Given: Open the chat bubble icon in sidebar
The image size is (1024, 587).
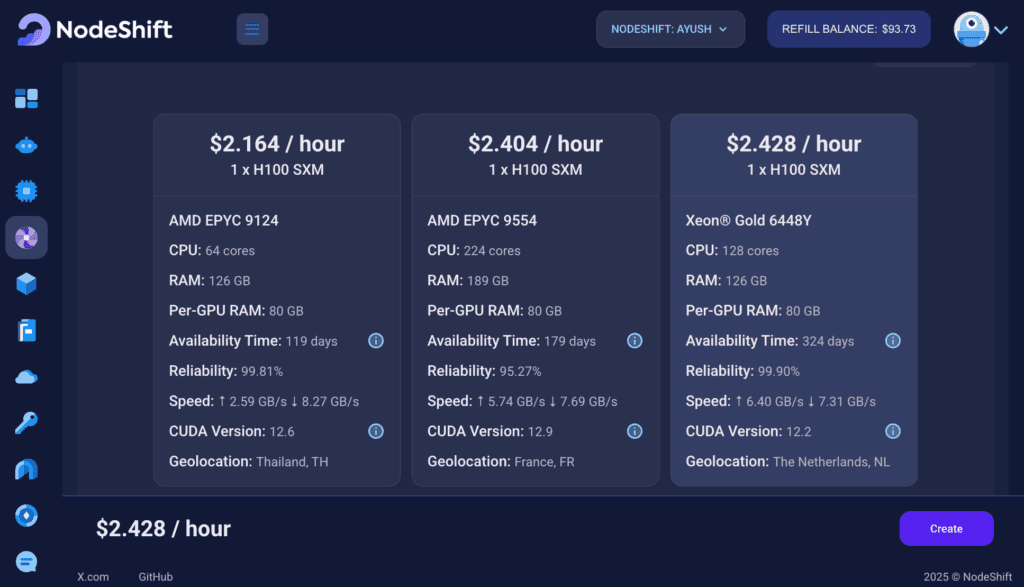Looking at the screenshot, I should [x=26, y=562].
